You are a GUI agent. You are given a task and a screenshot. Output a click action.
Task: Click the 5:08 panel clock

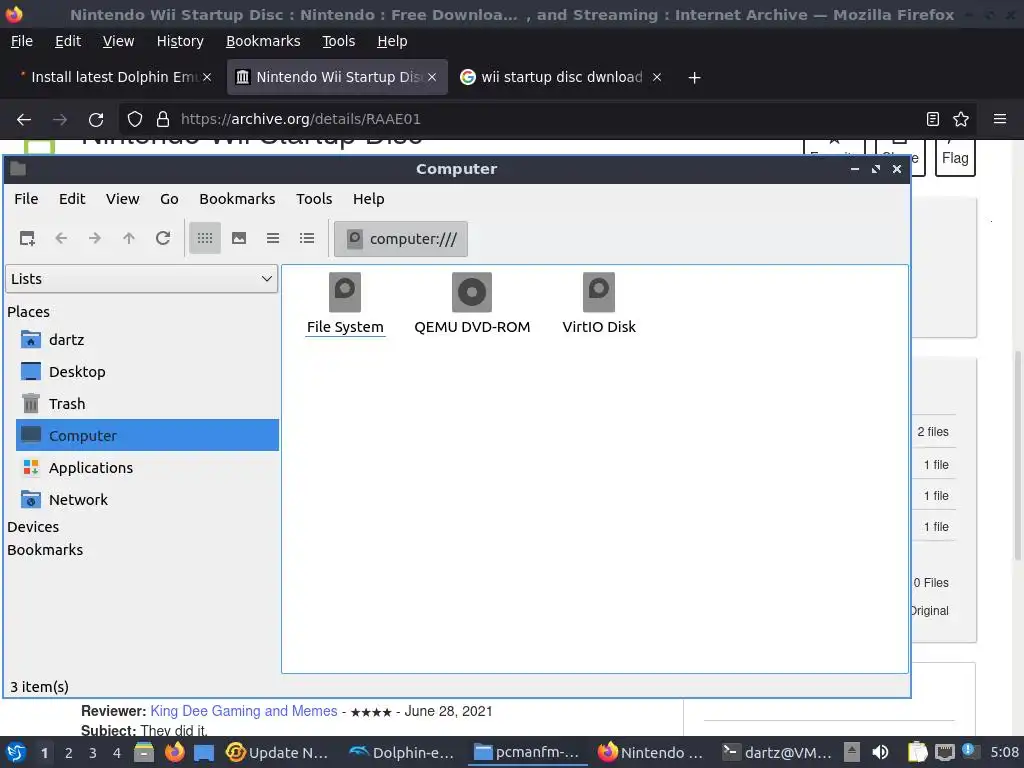[1004, 752]
